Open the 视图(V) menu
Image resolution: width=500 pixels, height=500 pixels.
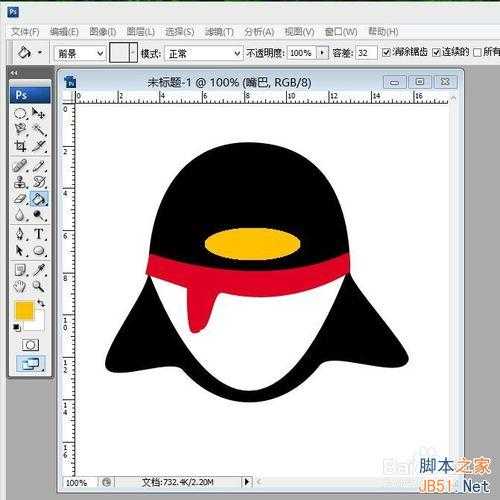(x=299, y=32)
